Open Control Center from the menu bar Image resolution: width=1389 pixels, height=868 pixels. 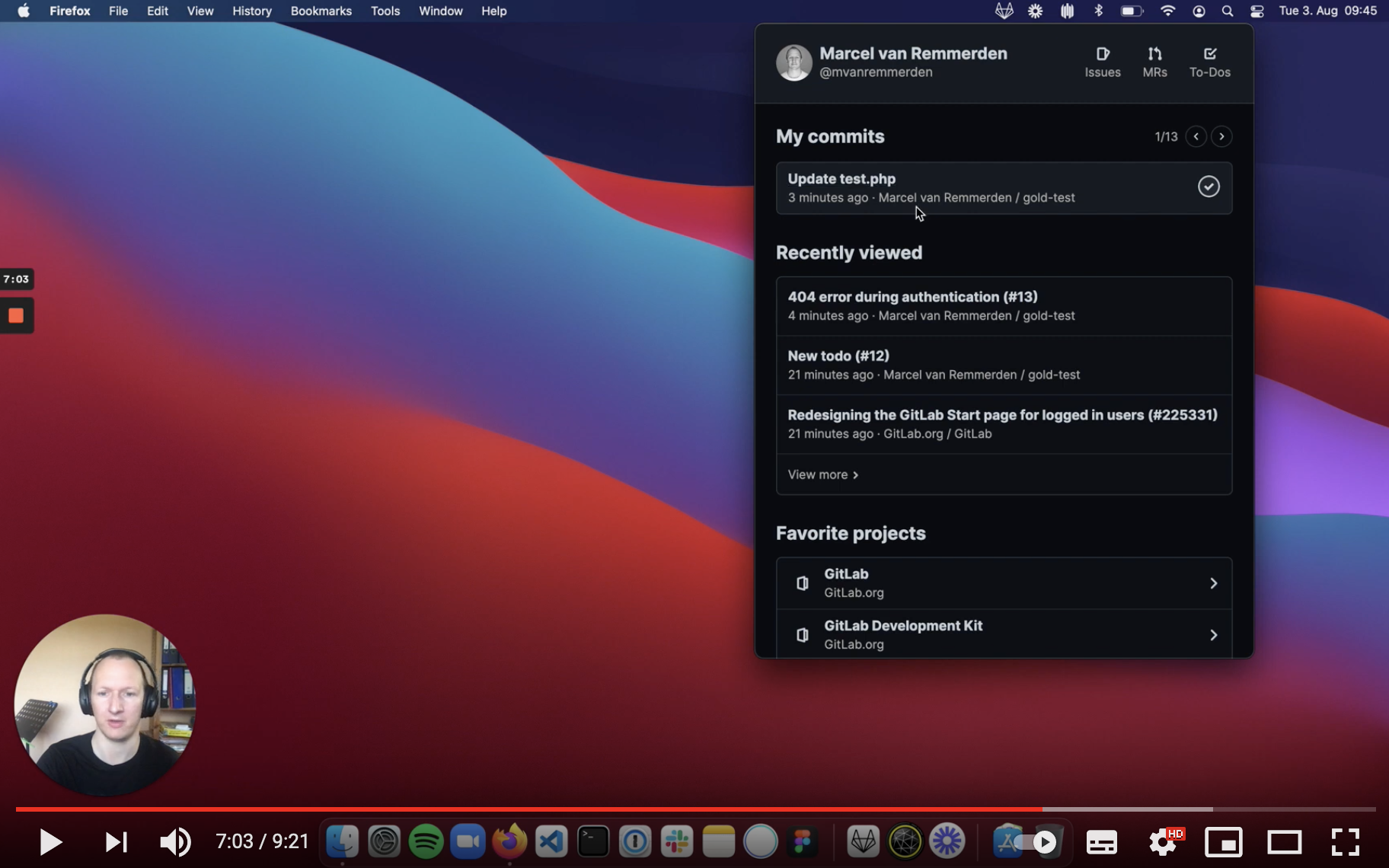tap(1257, 11)
